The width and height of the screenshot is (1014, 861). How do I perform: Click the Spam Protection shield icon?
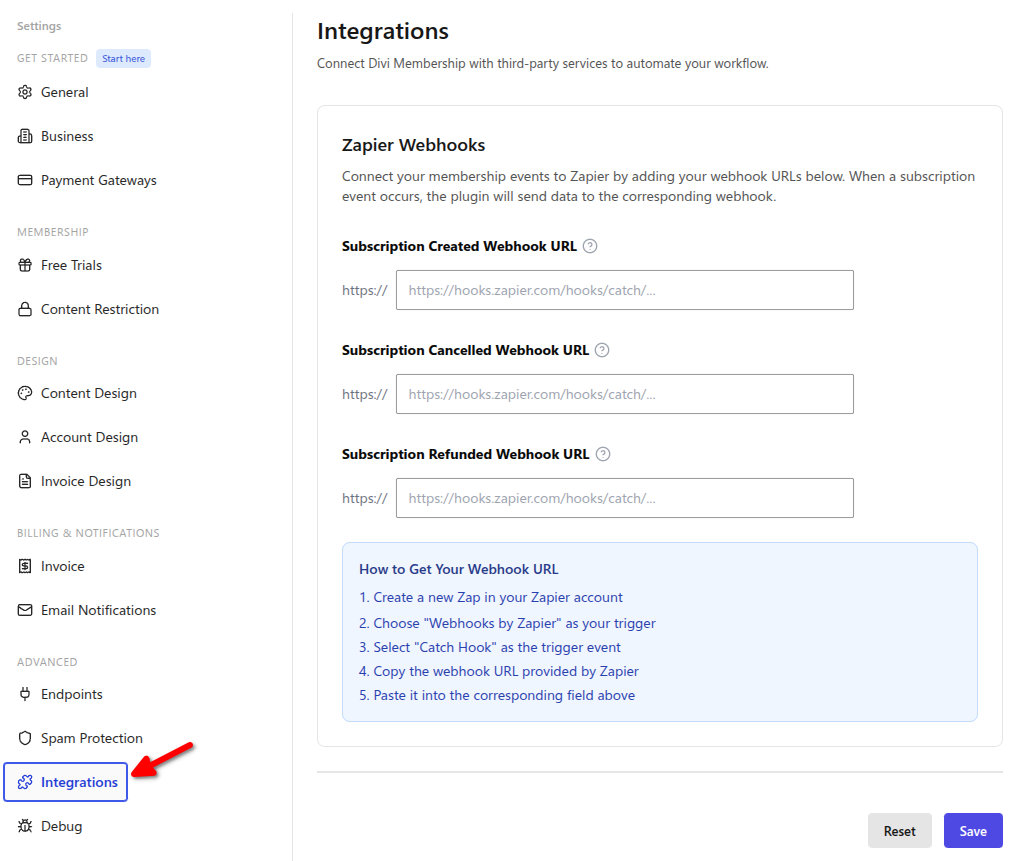click(25, 738)
